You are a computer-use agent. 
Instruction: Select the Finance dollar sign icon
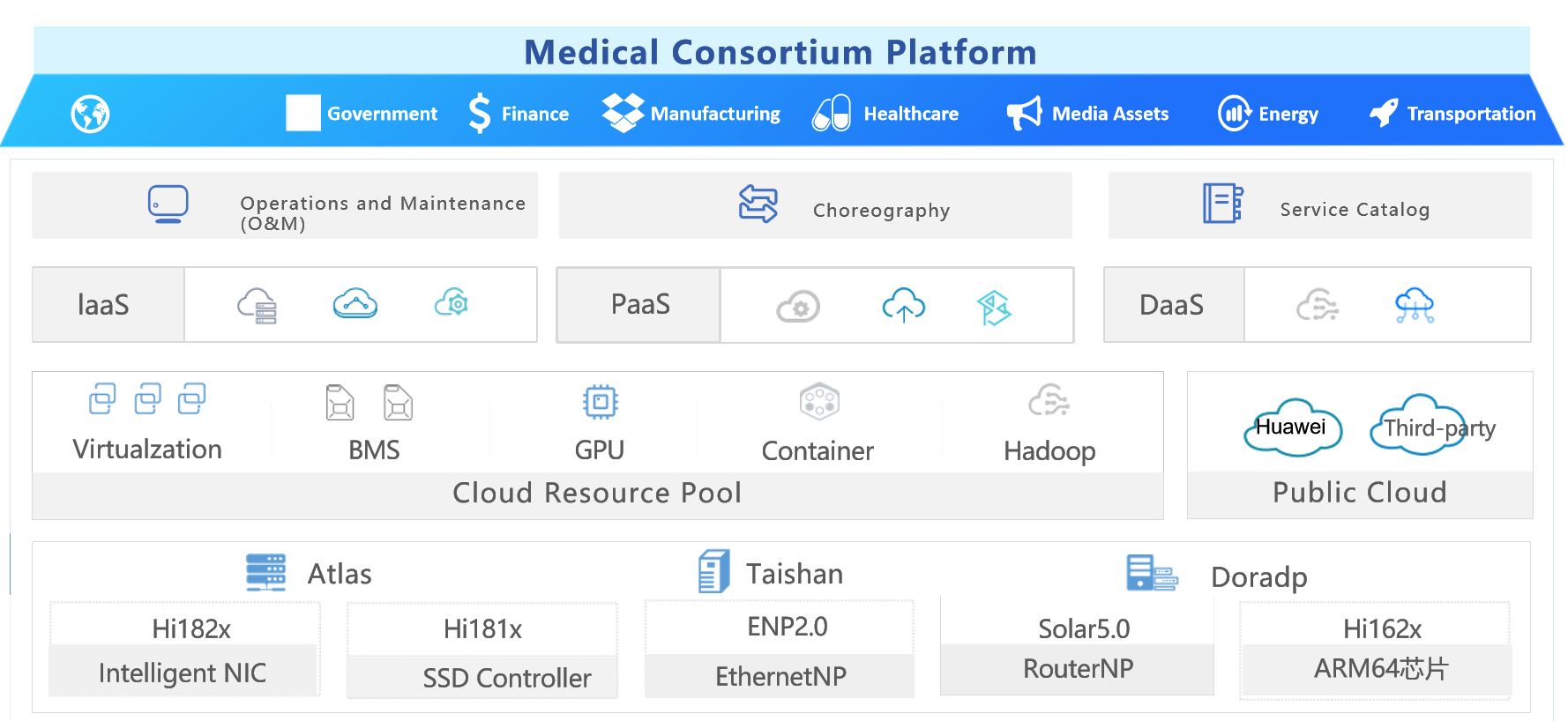(x=479, y=114)
